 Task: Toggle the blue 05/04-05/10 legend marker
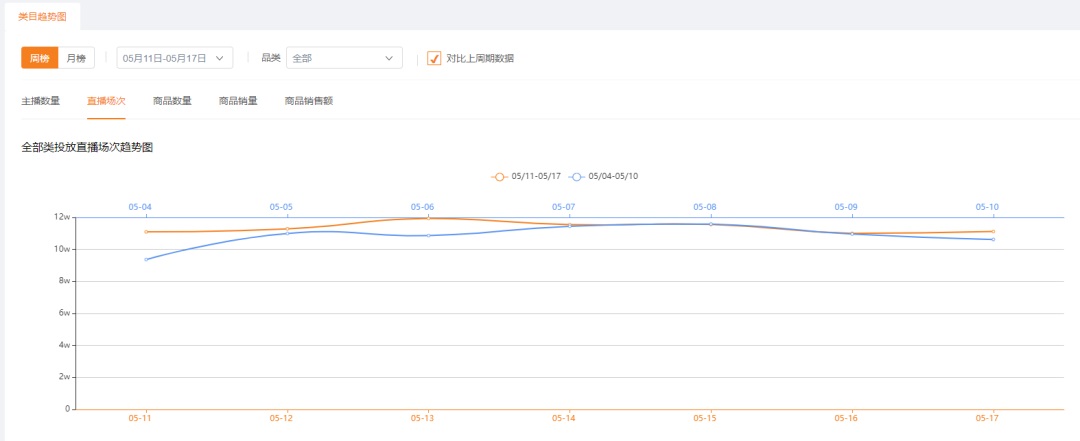tap(577, 176)
